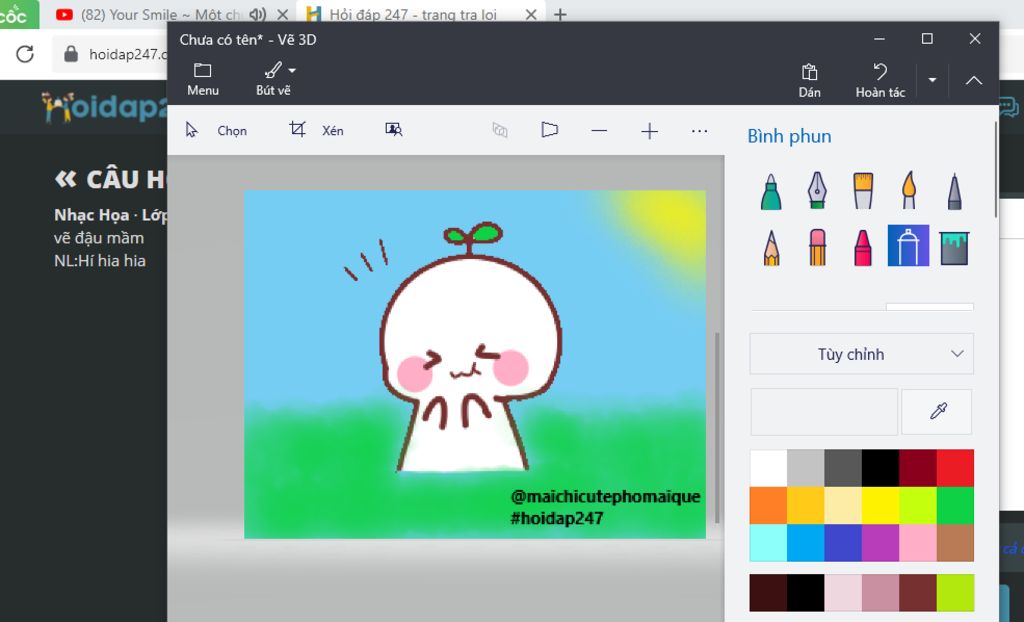
Task: Click the Hoidap247 site logo
Action: click(x=104, y=106)
